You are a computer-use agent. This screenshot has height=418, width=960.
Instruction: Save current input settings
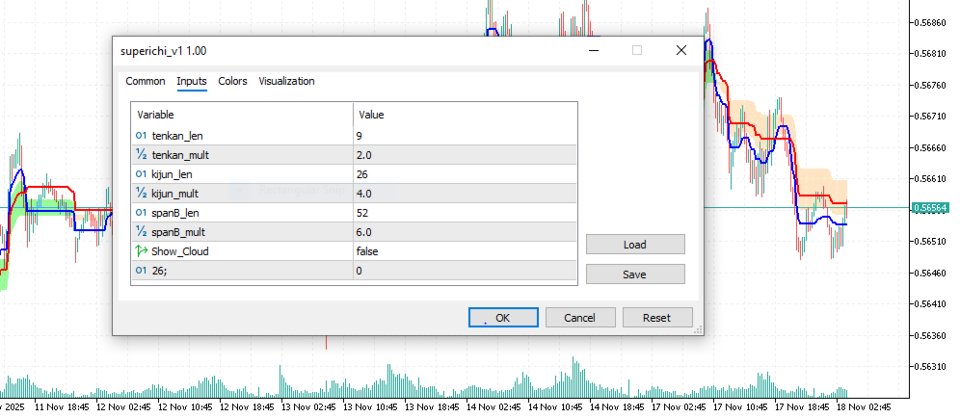point(635,274)
